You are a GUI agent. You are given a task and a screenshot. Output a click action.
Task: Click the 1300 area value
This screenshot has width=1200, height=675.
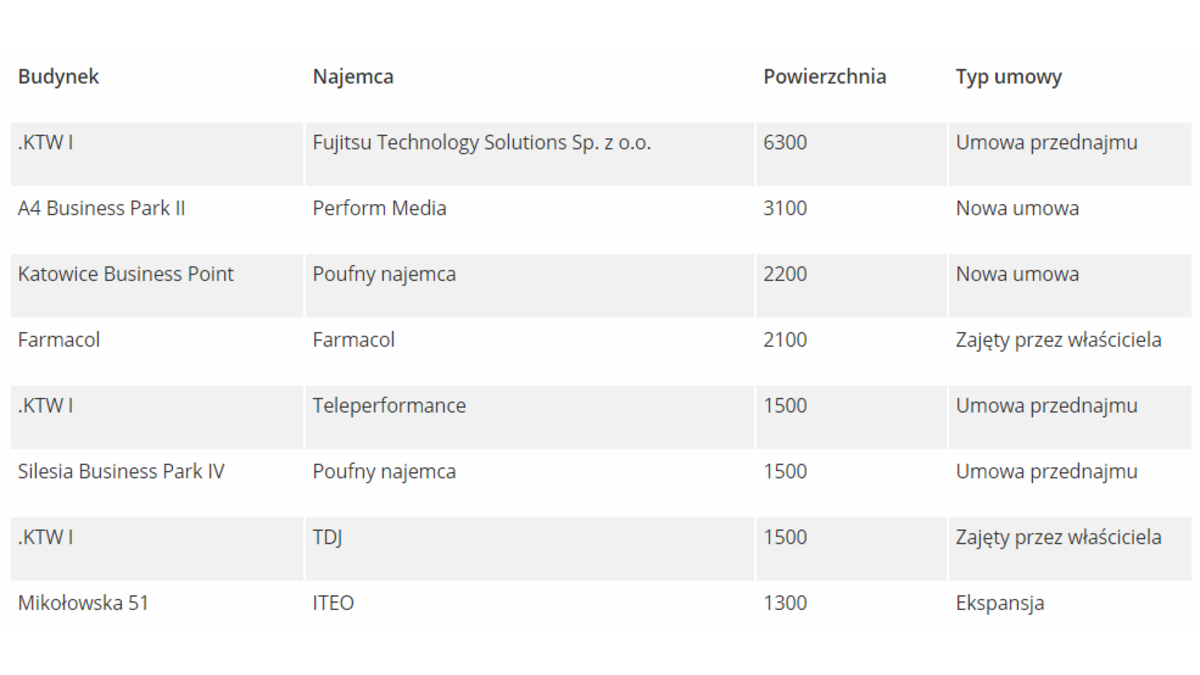click(784, 603)
